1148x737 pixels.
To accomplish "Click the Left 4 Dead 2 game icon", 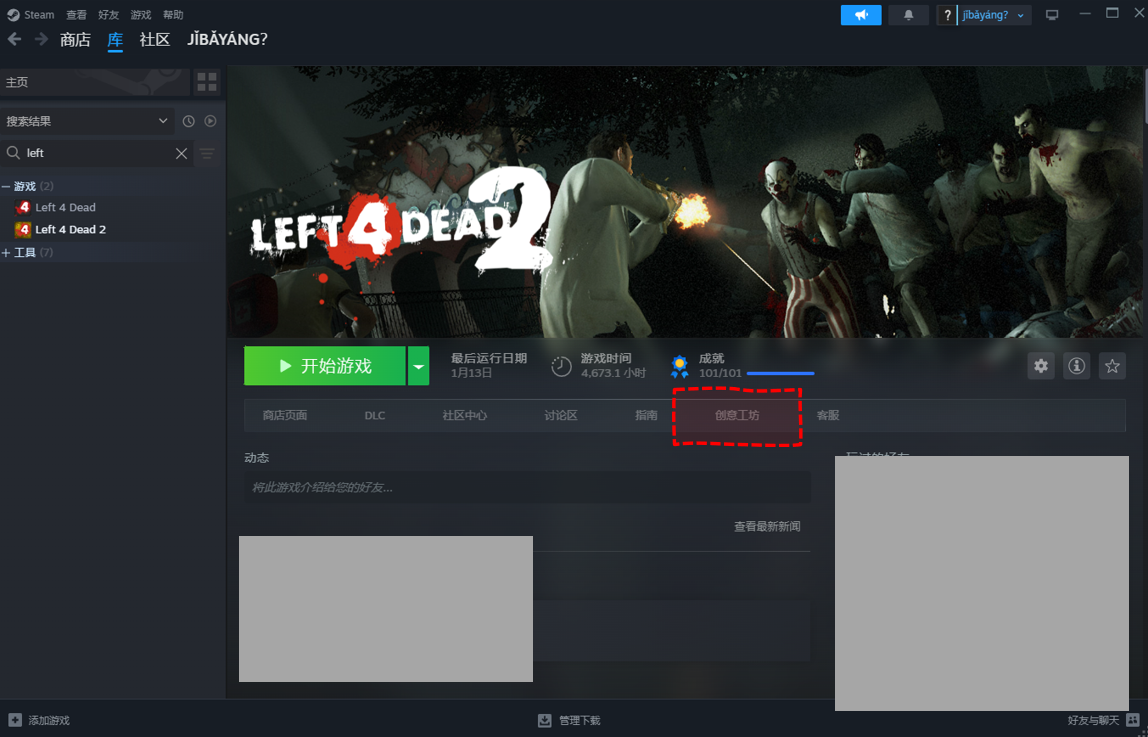I will point(23,230).
